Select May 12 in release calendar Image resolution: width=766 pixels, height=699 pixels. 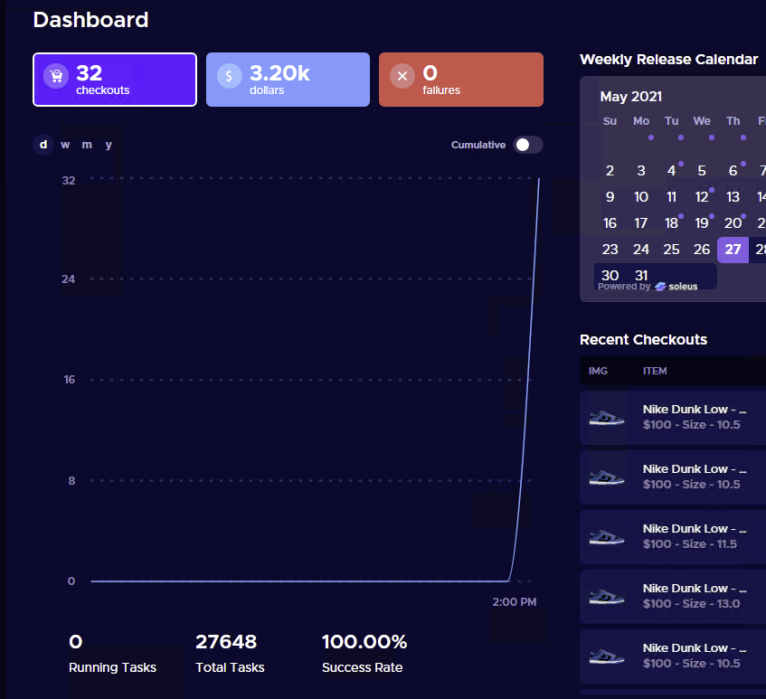point(702,197)
